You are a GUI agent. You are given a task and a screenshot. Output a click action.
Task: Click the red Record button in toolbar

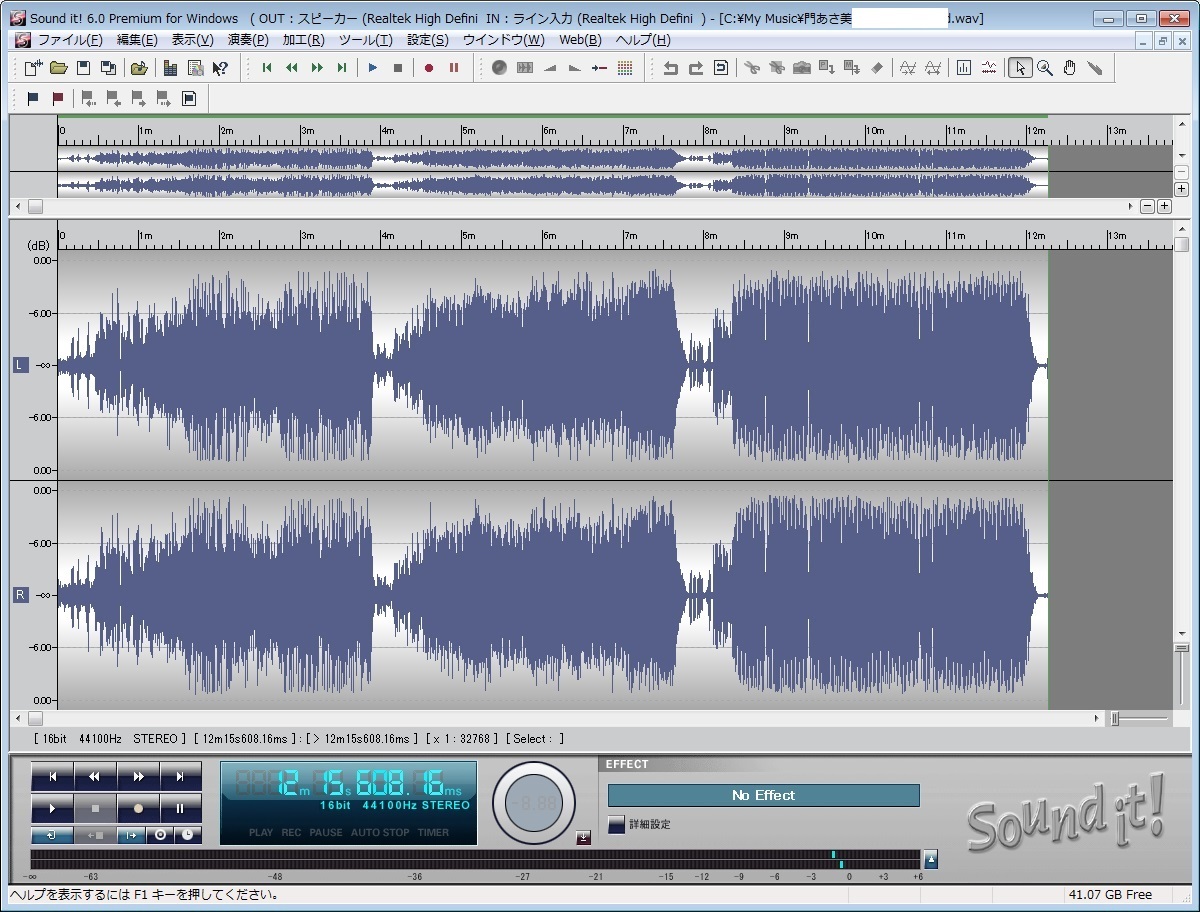(x=429, y=68)
